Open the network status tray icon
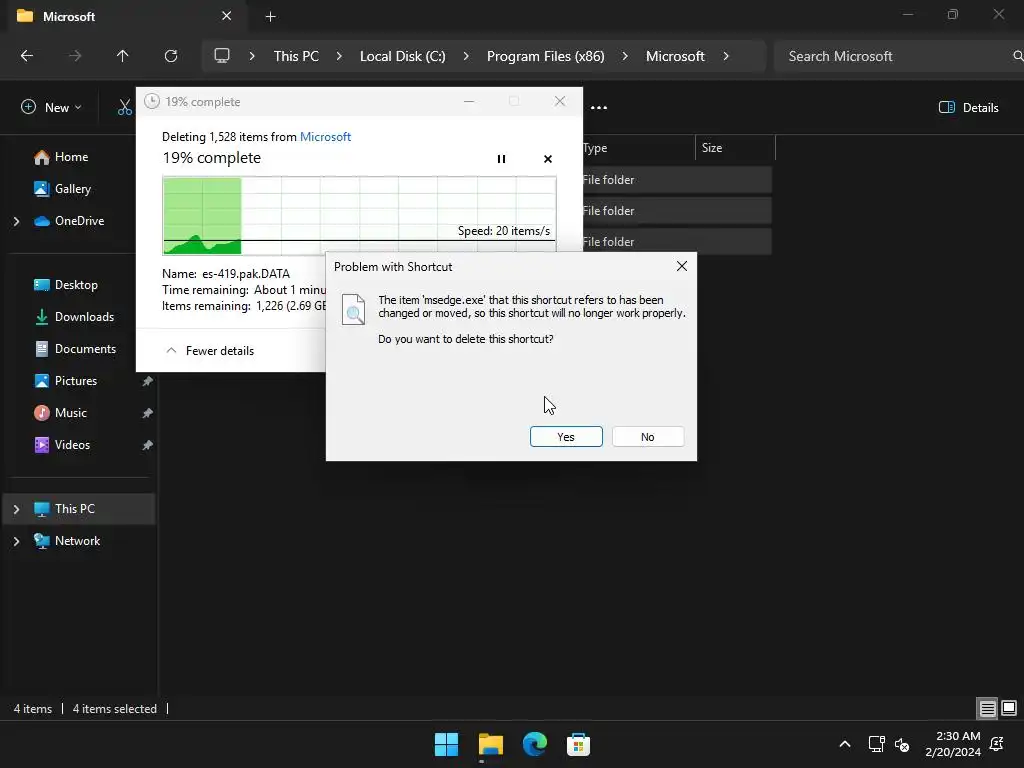The image size is (1024, 768). click(x=876, y=744)
